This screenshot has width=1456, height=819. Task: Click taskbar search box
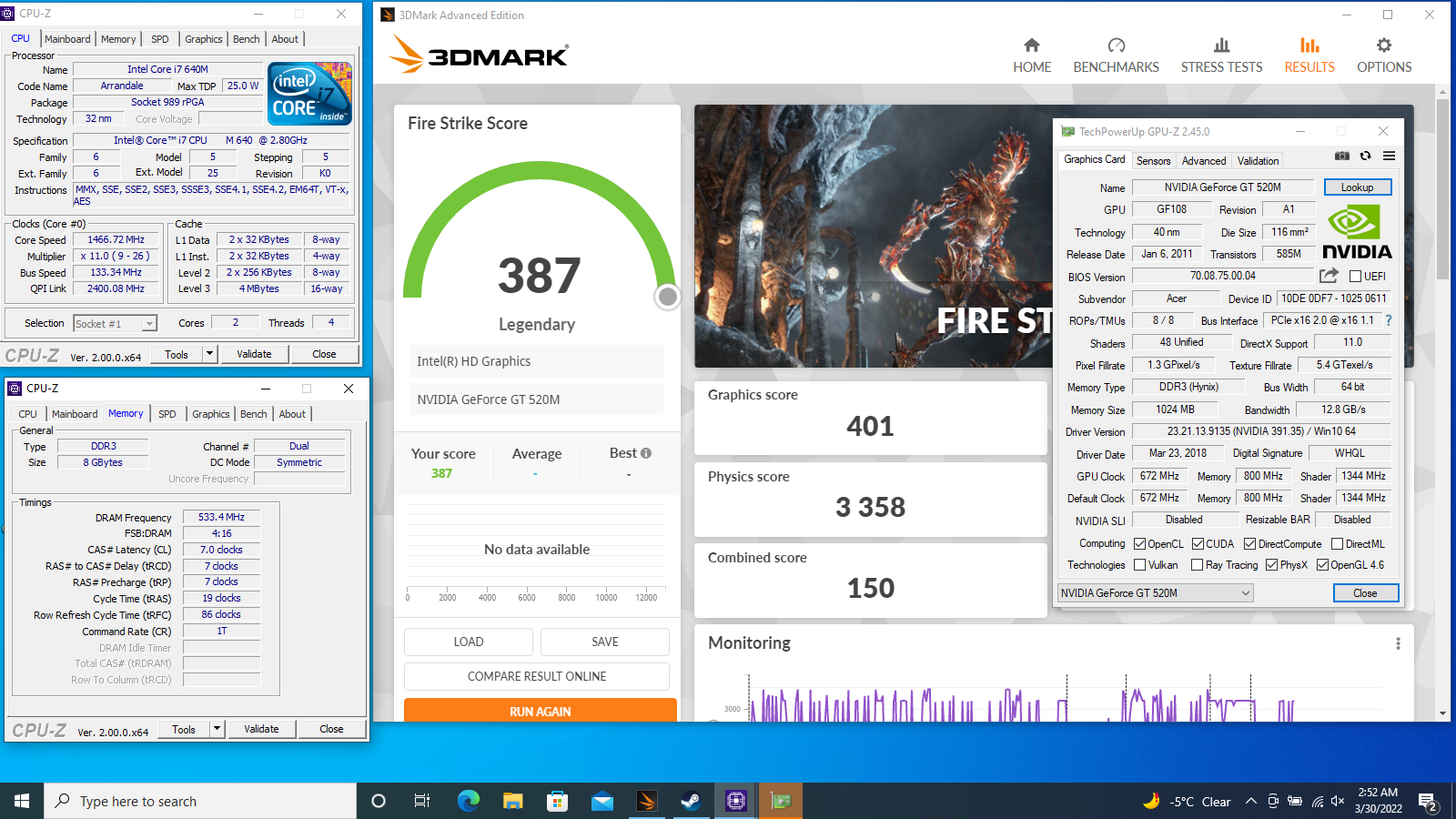click(200, 801)
